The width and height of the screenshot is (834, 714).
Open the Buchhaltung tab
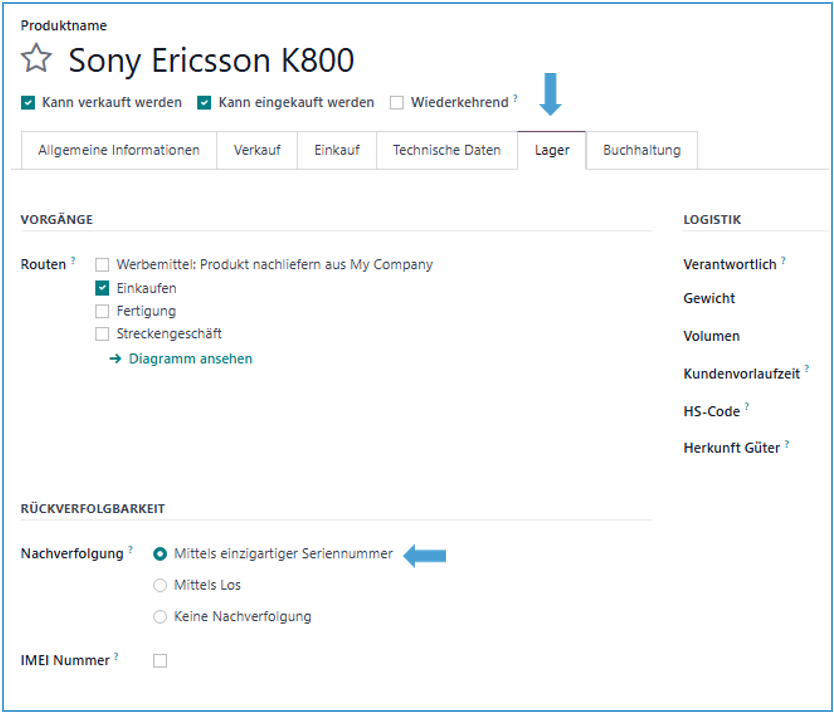click(641, 151)
